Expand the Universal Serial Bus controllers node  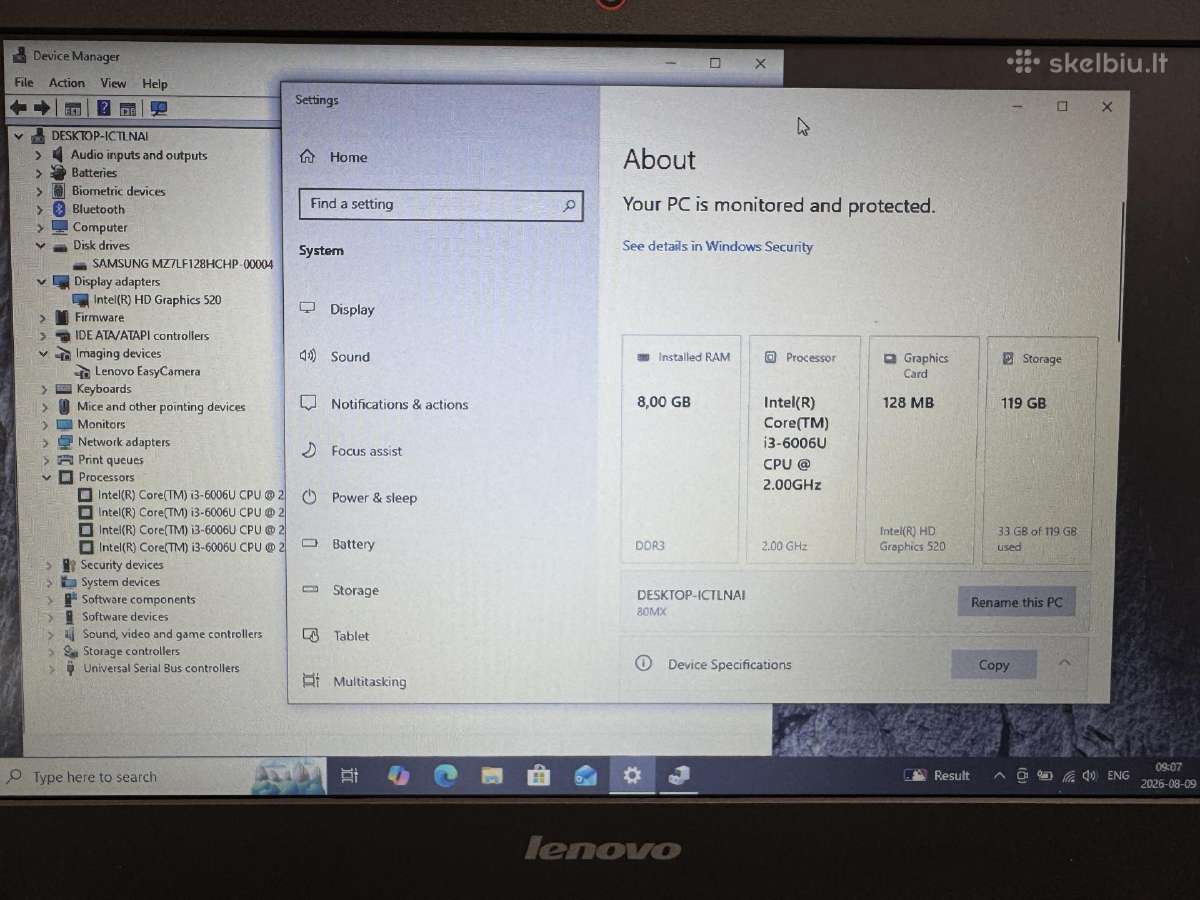tap(51, 668)
